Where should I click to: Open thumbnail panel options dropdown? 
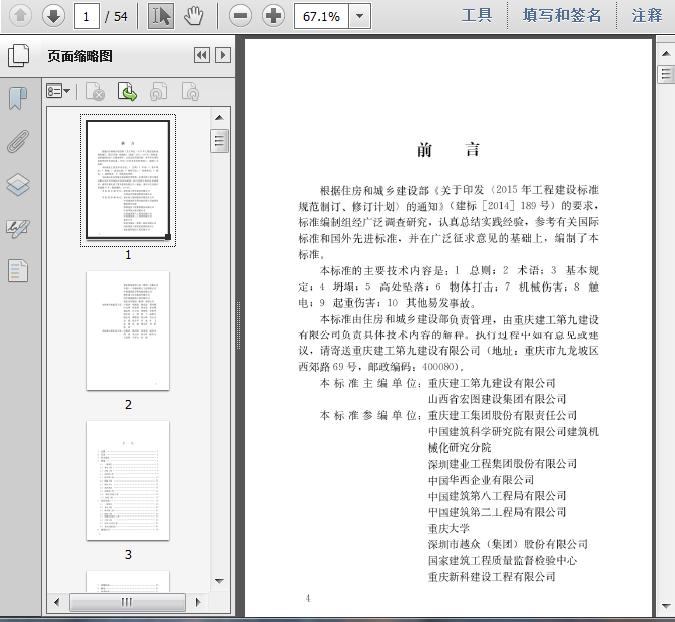coord(58,92)
